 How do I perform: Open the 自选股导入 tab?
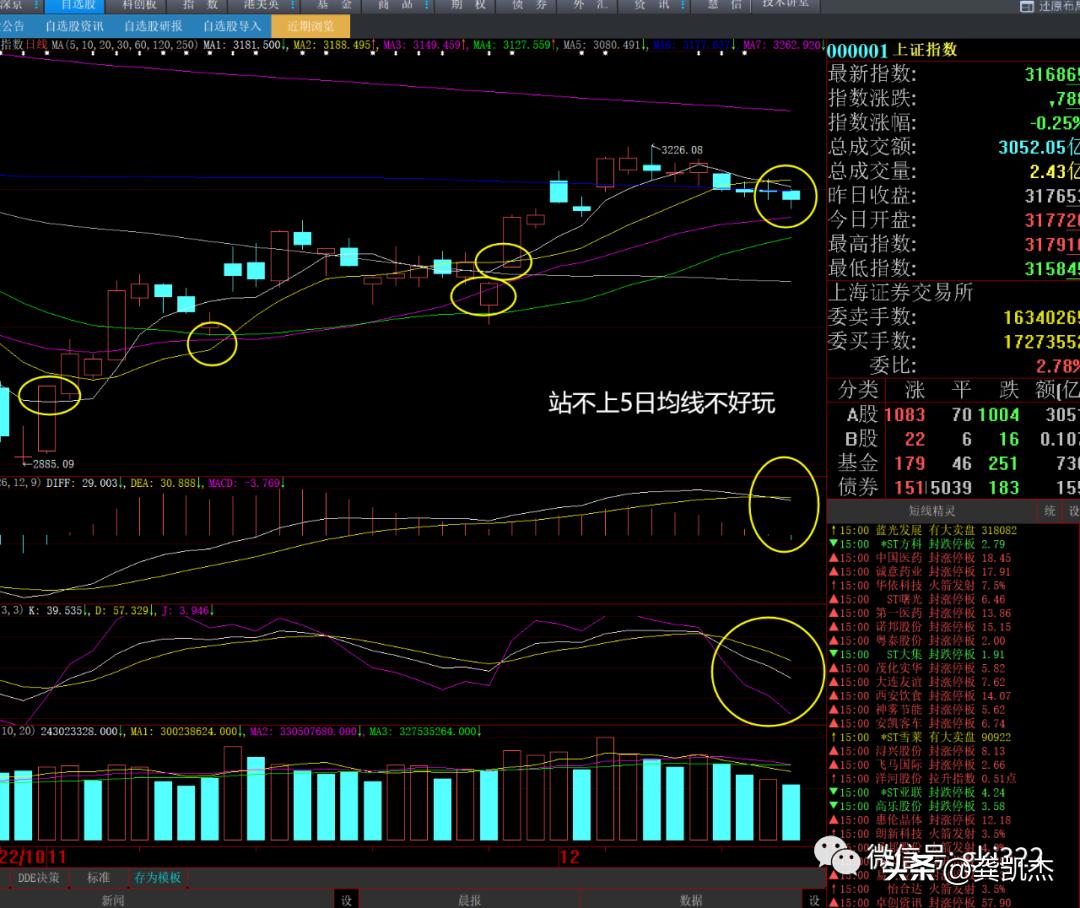pos(231,26)
